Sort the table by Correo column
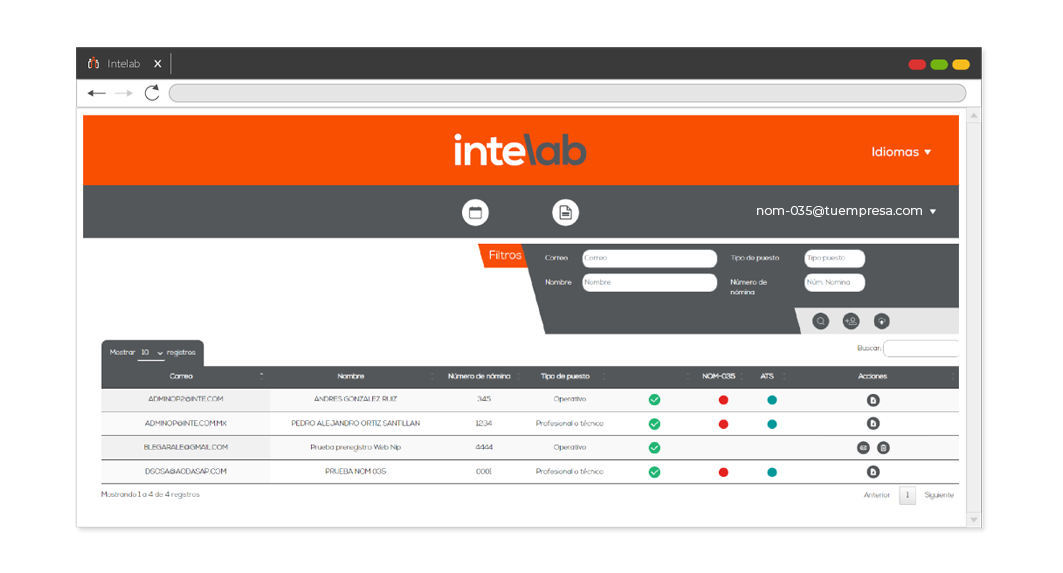Screen dimensions: 1063x573 pyautogui.click(x=182, y=376)
